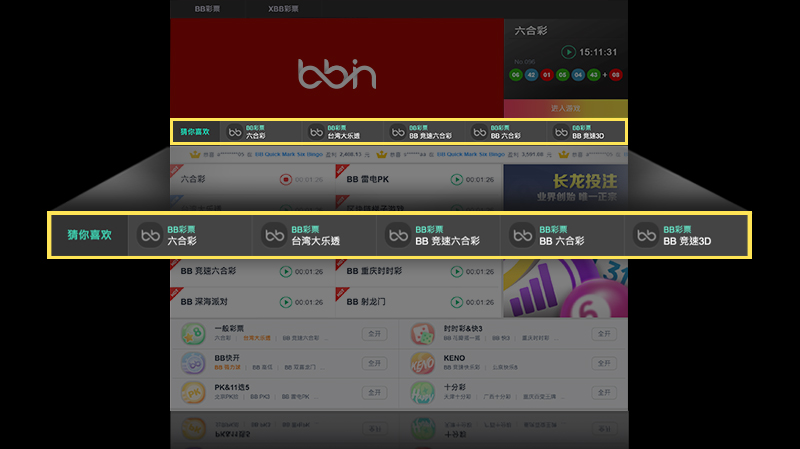Click the KENO category icon
Screen dimensions: 800x449
pos(422,362)
